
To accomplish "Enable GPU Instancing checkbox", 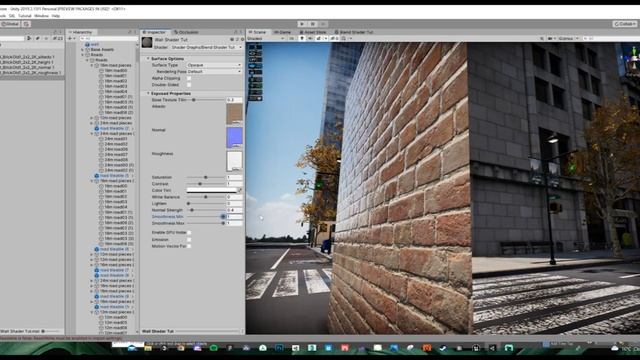I will (x=189, y=233).
